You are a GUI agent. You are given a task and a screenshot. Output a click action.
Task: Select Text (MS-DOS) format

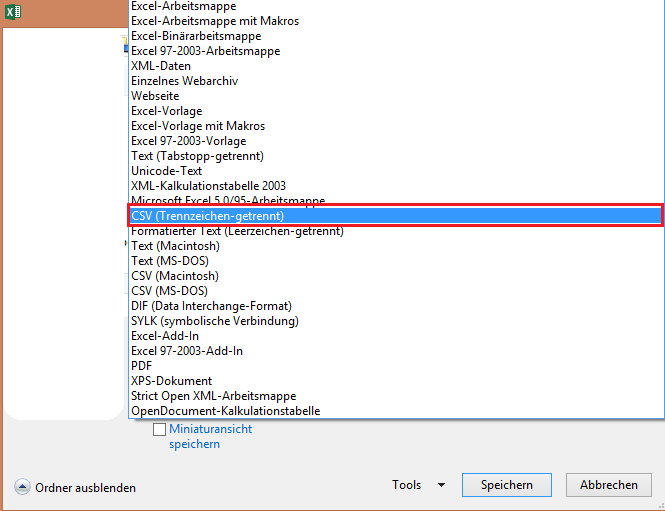pyautogui.click(x=396, y=261)
